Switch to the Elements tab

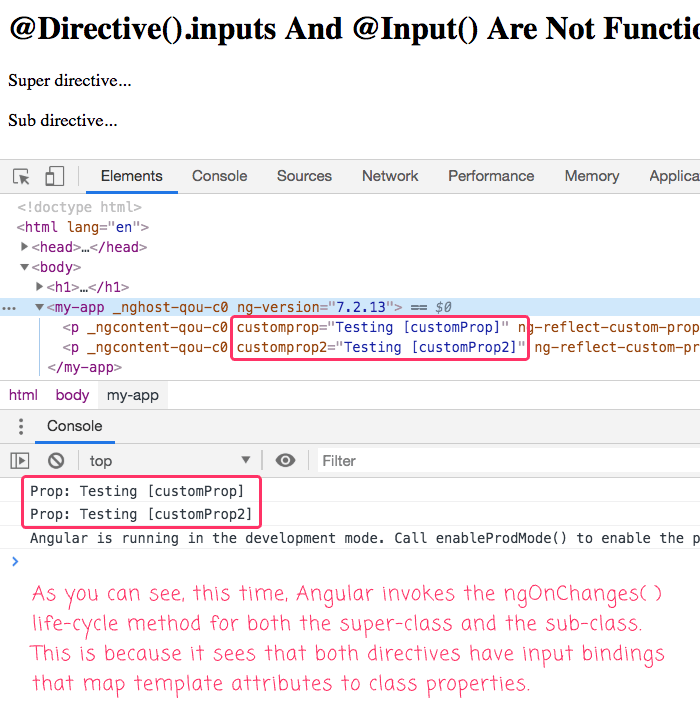[x=132, y=176]
